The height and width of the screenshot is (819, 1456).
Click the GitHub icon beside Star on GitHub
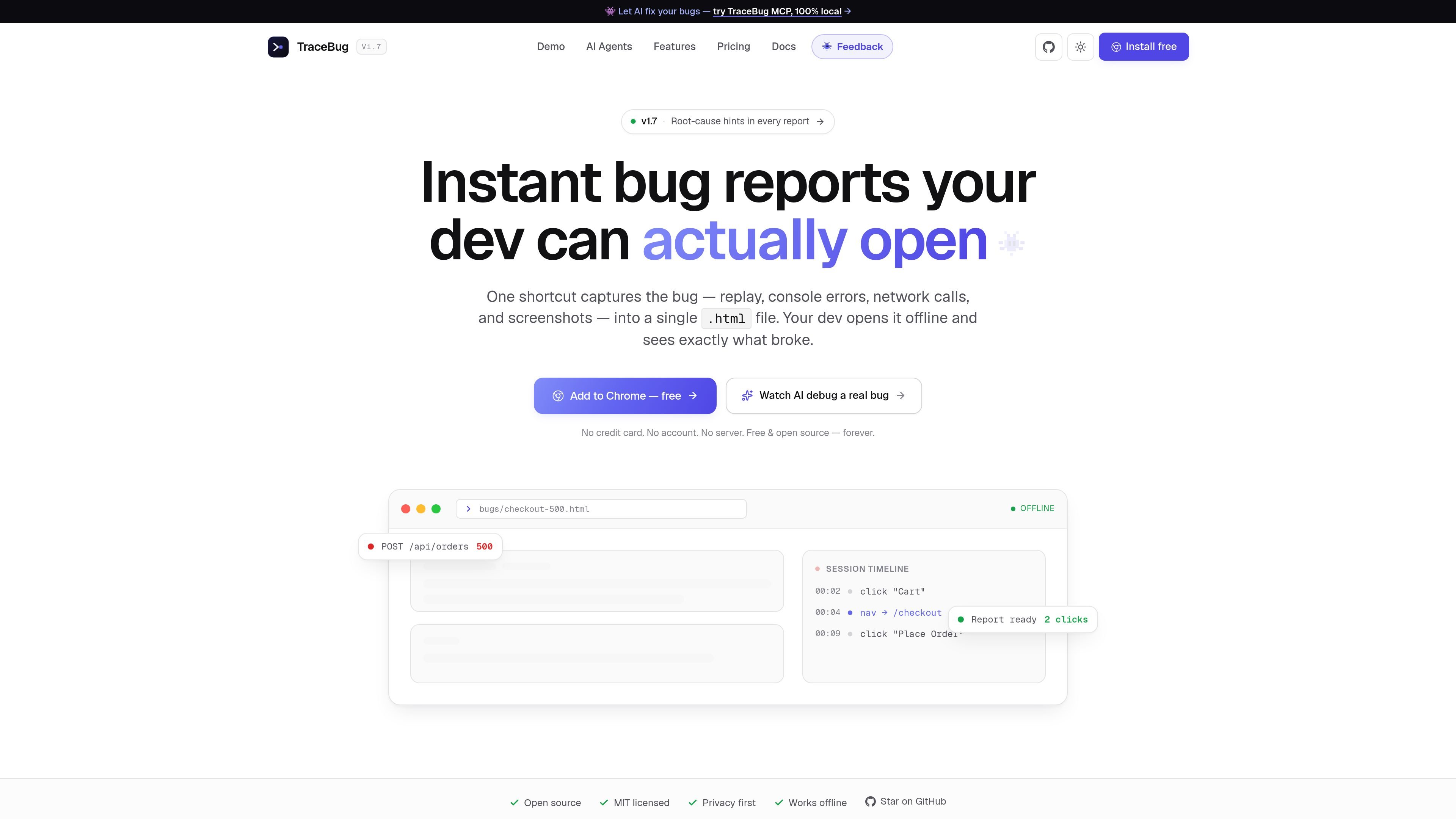pos(871,802)
